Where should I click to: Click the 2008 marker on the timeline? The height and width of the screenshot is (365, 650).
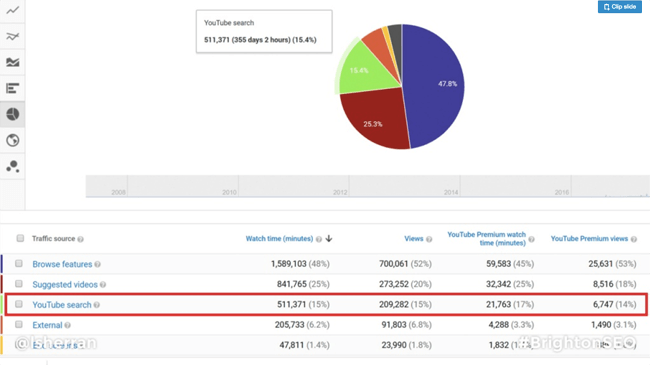coord(118,192)
